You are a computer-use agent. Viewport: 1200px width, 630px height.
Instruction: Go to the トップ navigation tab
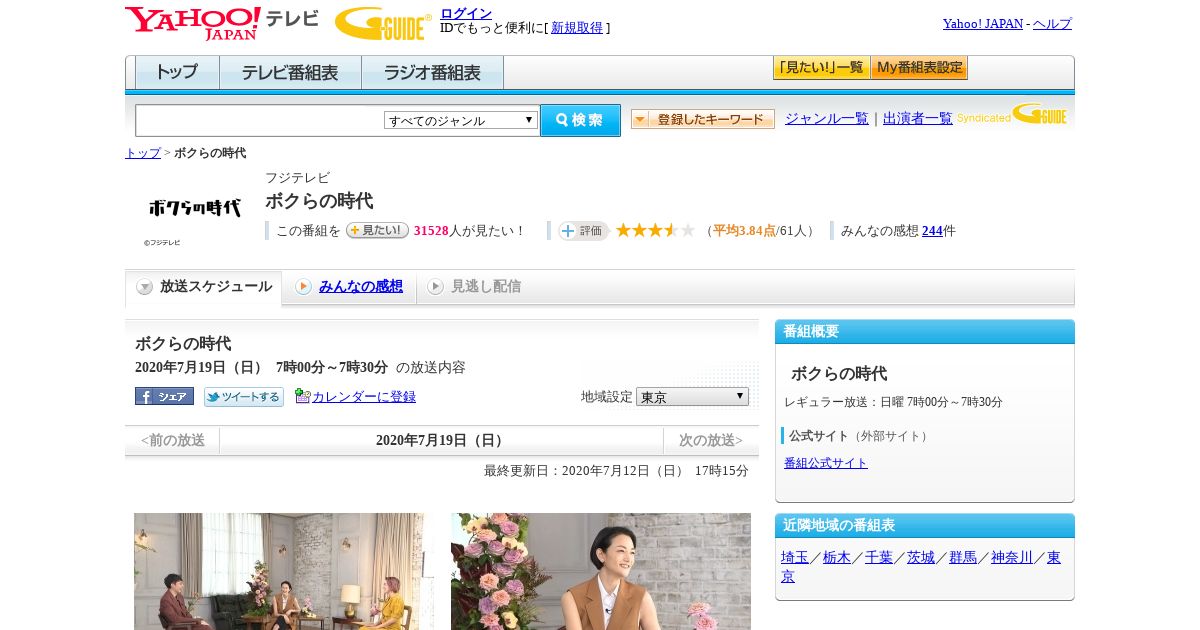coord(177,72)
